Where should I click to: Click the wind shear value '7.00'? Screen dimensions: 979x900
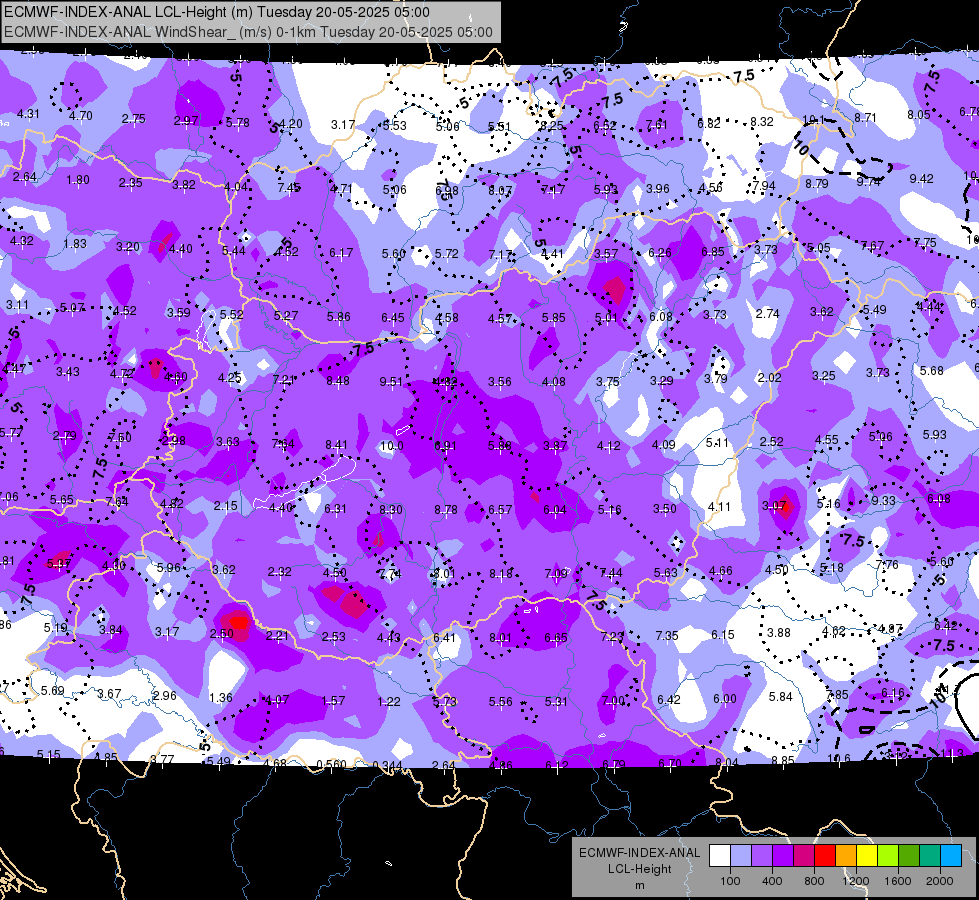[613, 701]
